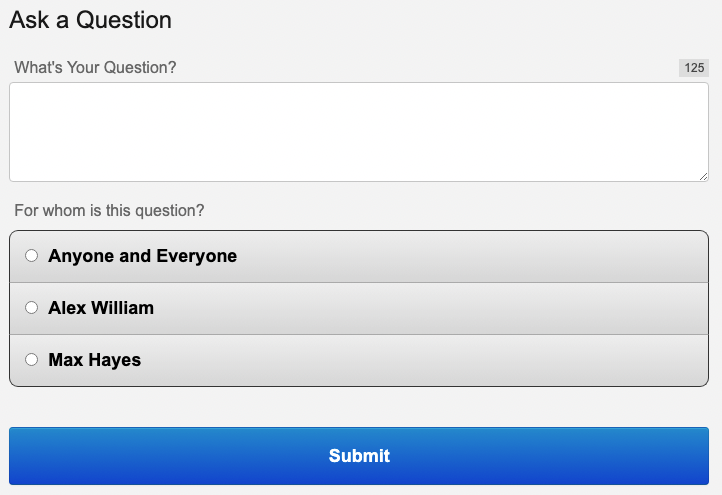722x495 pixels.
Task: Select the Max Hayes radio button
Action: point(31,360)
